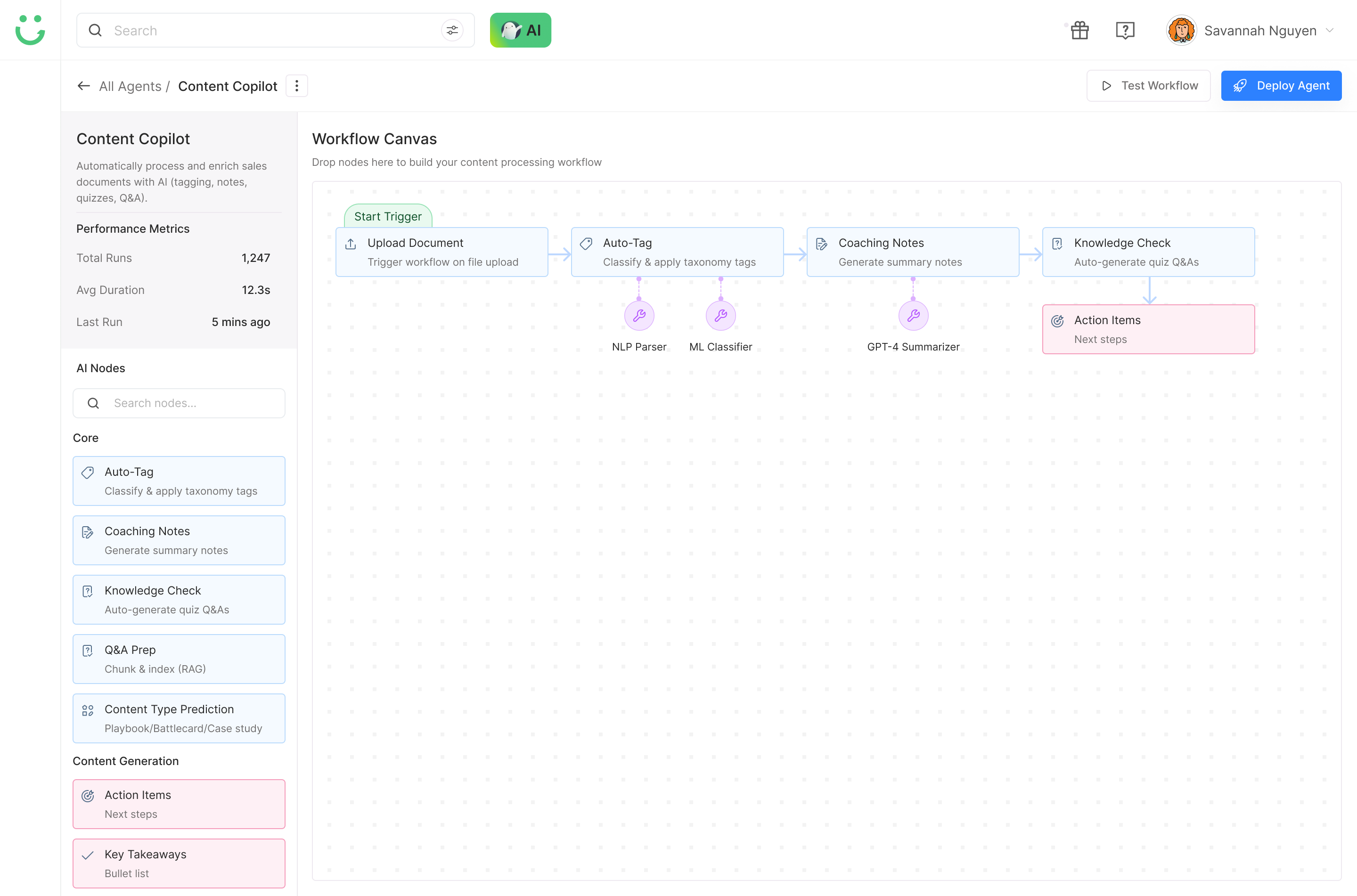Focus the Search nodes input field
This screenshot has width=1357, height=896.
tap(179, 403)
